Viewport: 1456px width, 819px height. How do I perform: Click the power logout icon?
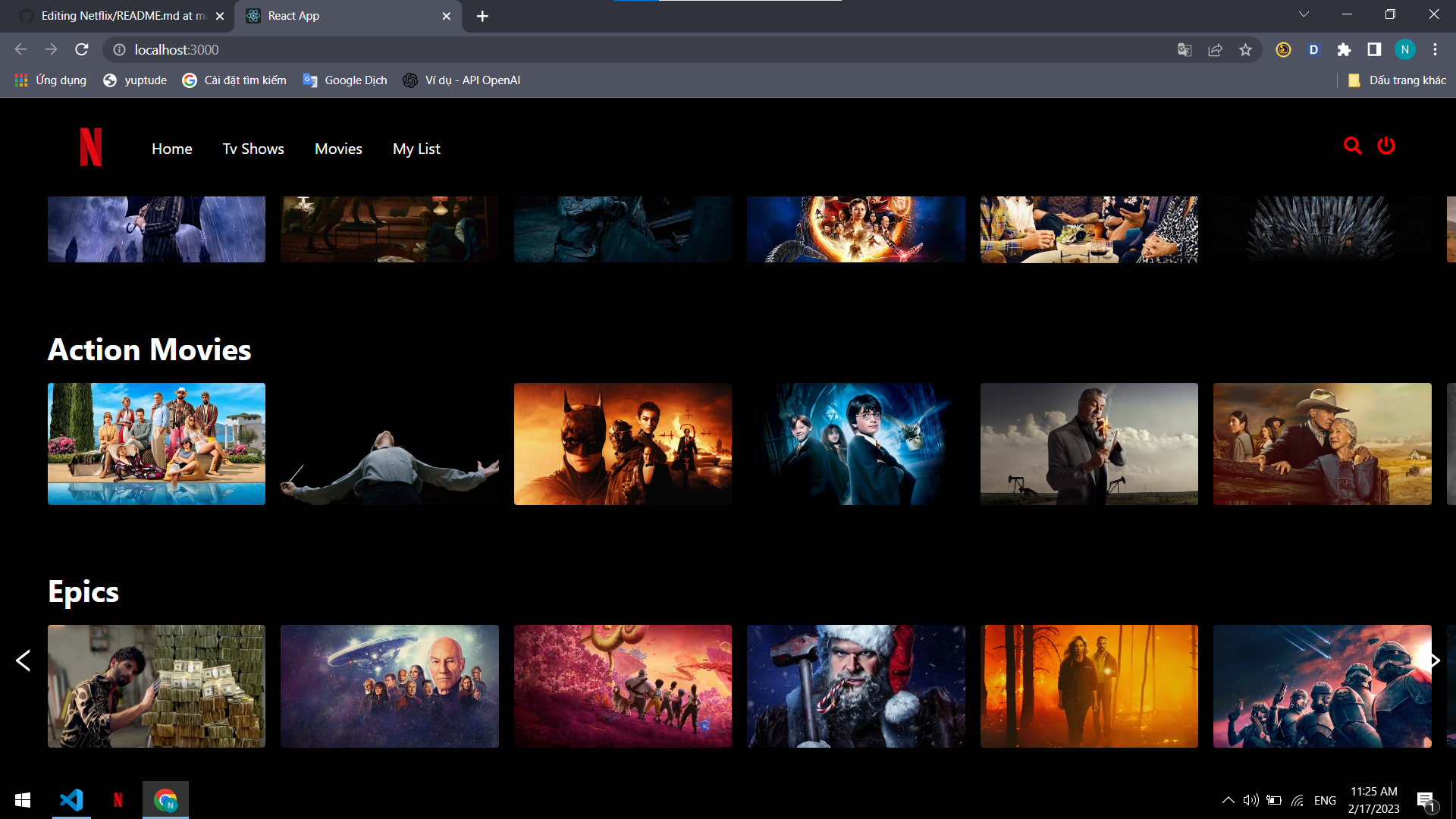pos(1387,146)
